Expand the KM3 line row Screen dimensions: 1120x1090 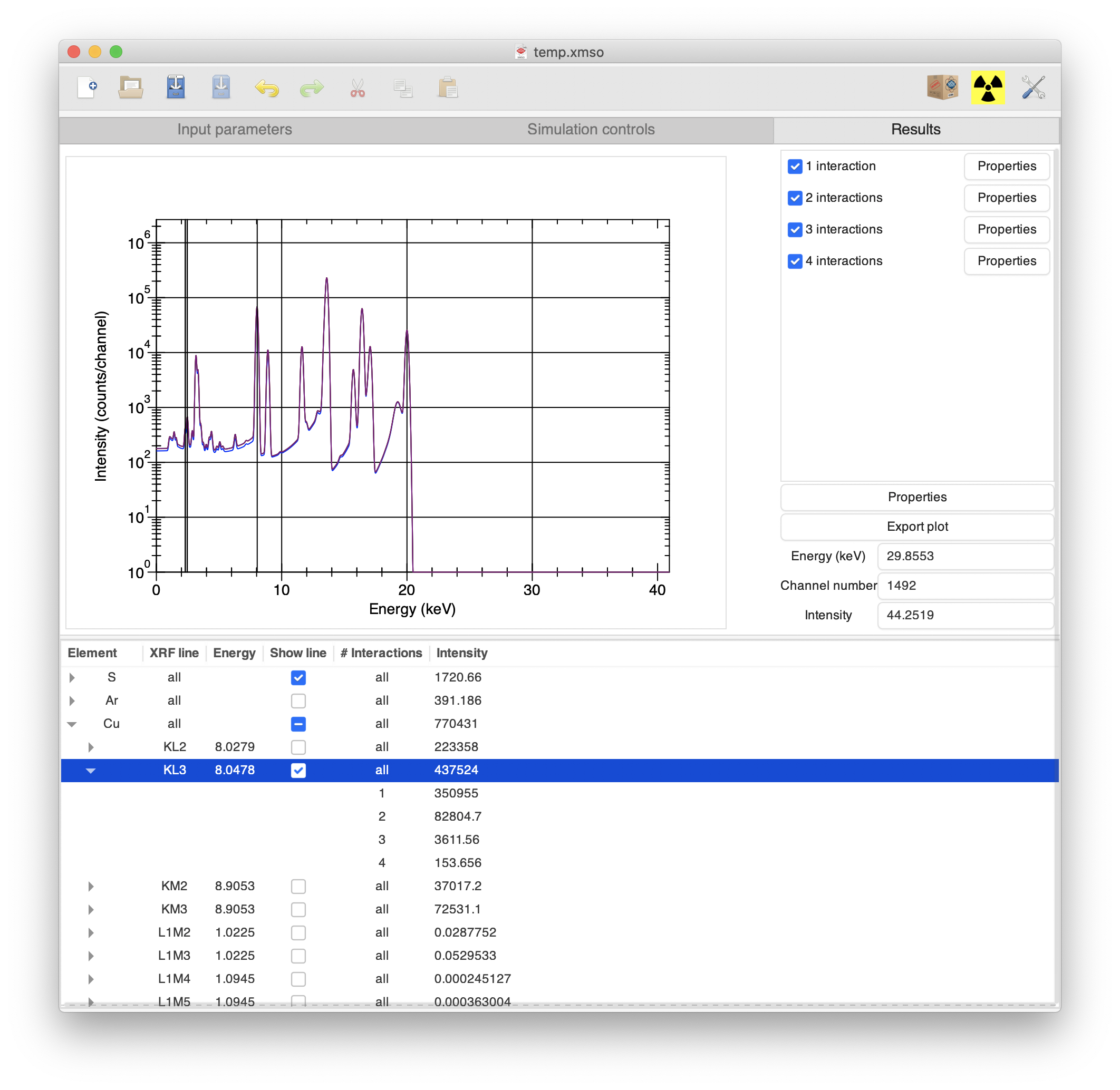pos(91,909)
